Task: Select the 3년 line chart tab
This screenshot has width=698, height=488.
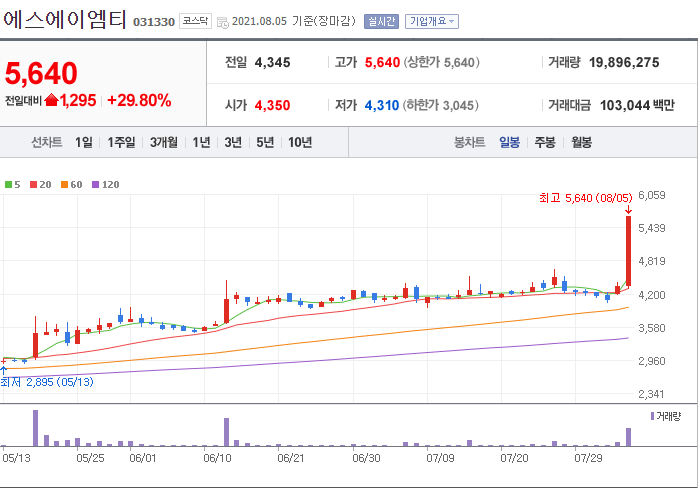Action: coord(233,142)
